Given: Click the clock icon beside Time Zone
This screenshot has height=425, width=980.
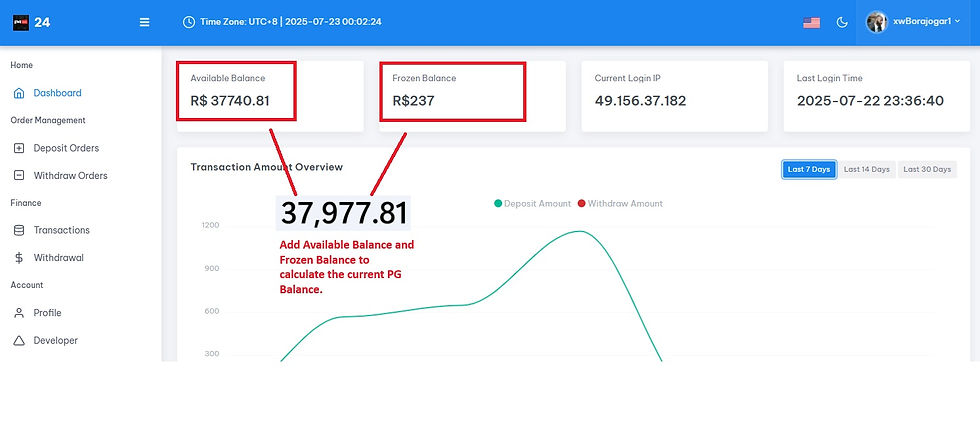Looking at the screenshot, I should point(189,22).
